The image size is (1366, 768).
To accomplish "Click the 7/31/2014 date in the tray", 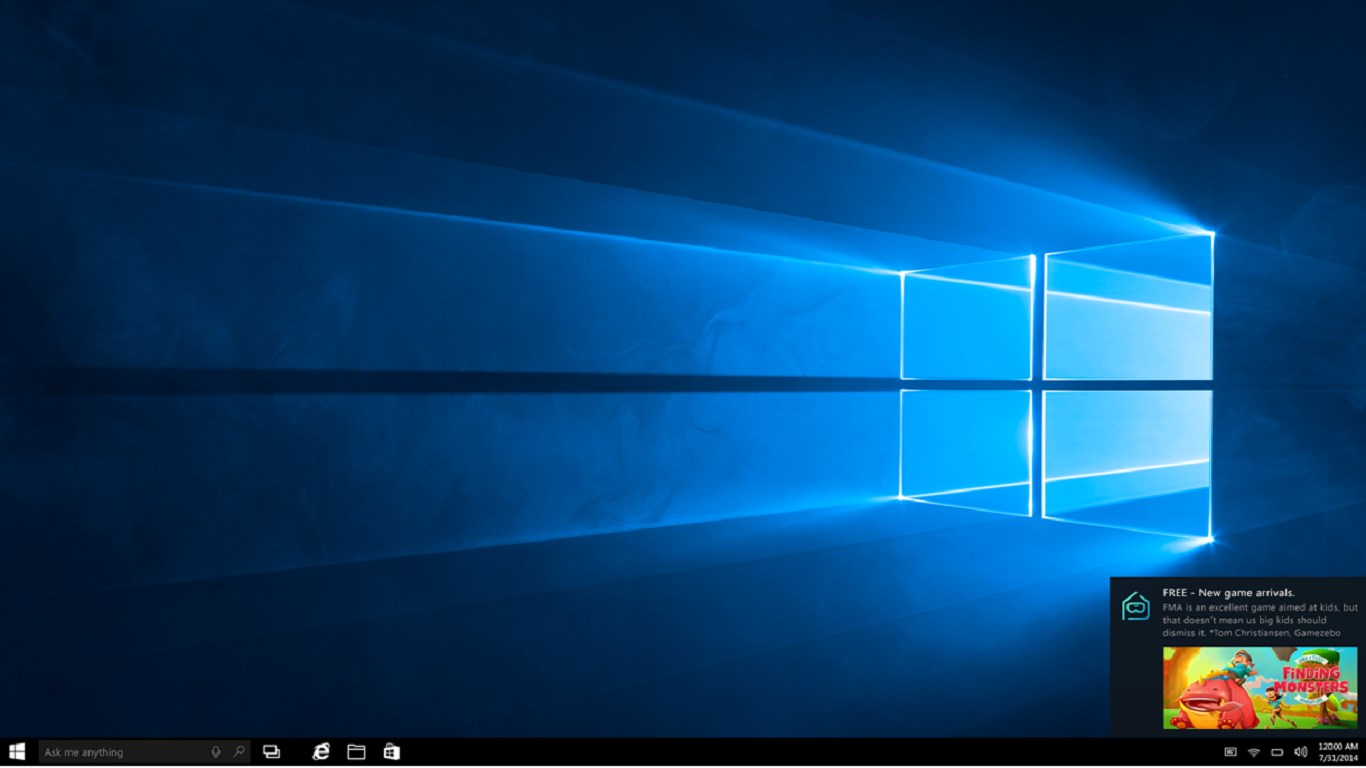I will (x=1338, y=758).
